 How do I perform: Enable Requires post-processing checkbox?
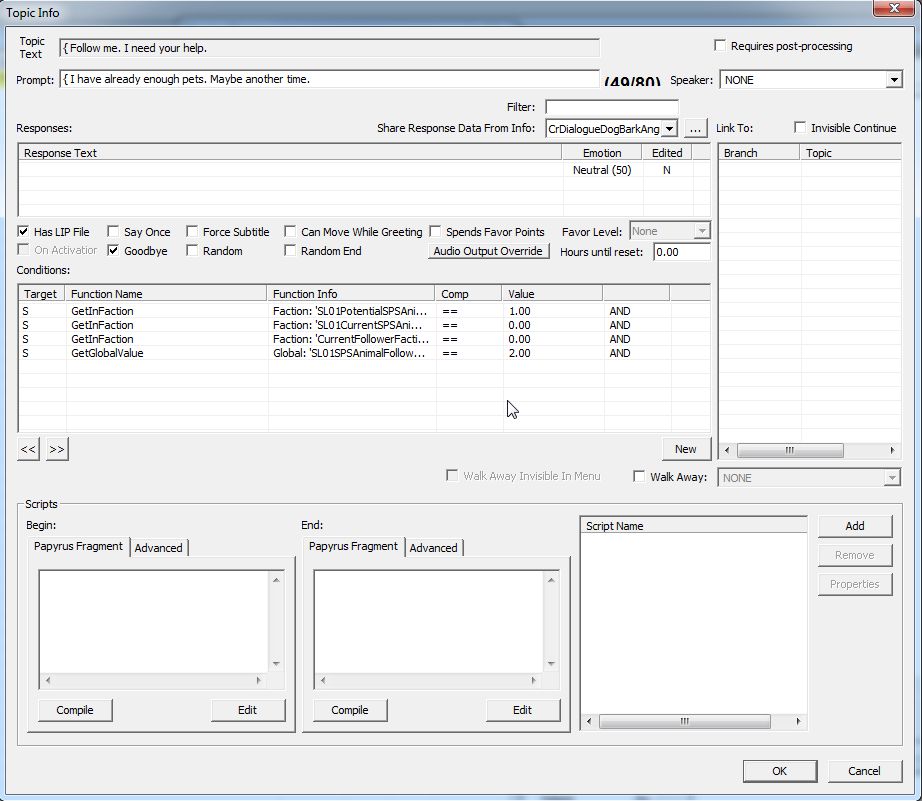pyautogui.click(x=720, y=45)
